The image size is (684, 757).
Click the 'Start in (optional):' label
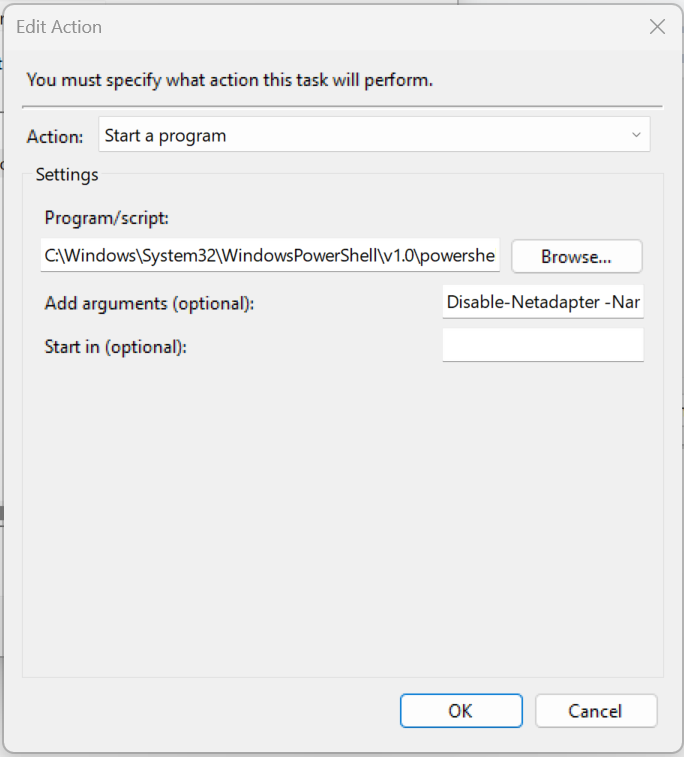115,347
